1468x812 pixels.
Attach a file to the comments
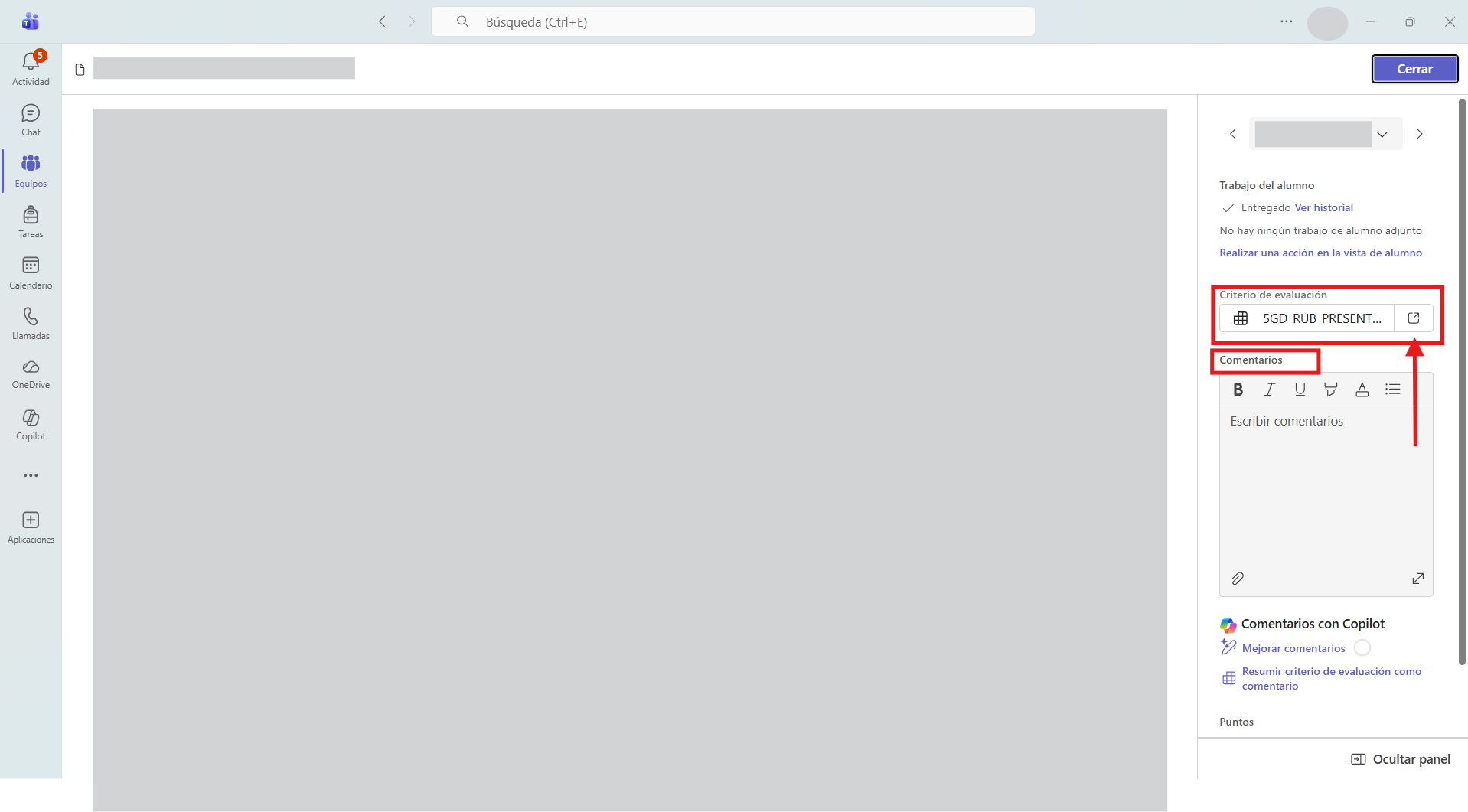[x=1238, y=579]
